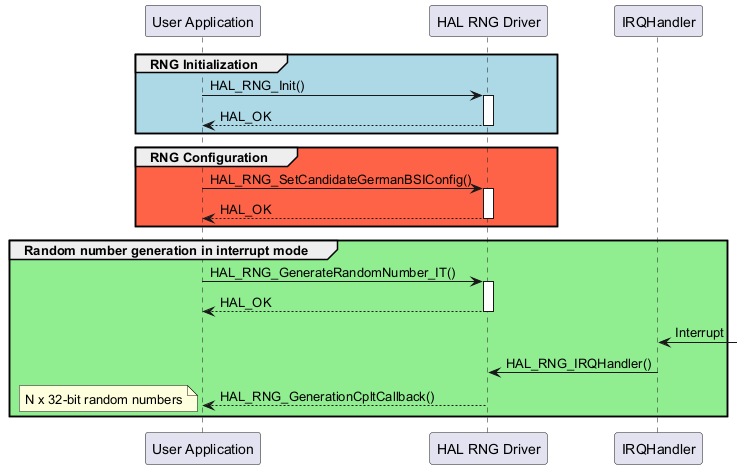Click the HAL_RNG_GenerateRandomNumber_IT() message text
This screenshot has height=469, width=742.
pyautogui.click(x=333, y=273)
